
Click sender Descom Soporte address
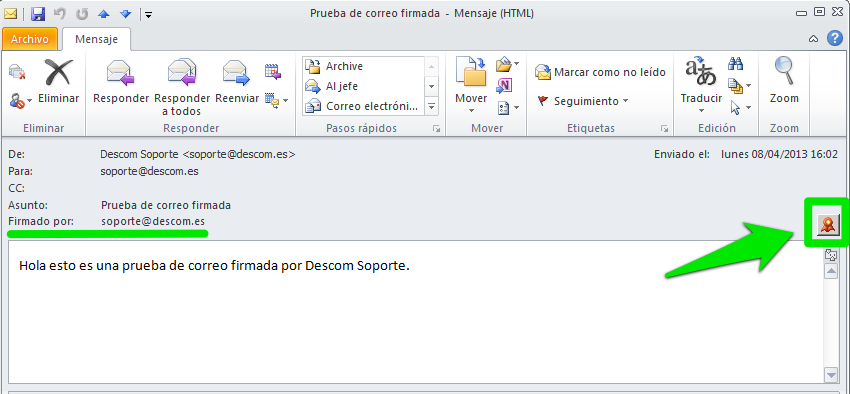pyautogui.click(x=198, y=154)
